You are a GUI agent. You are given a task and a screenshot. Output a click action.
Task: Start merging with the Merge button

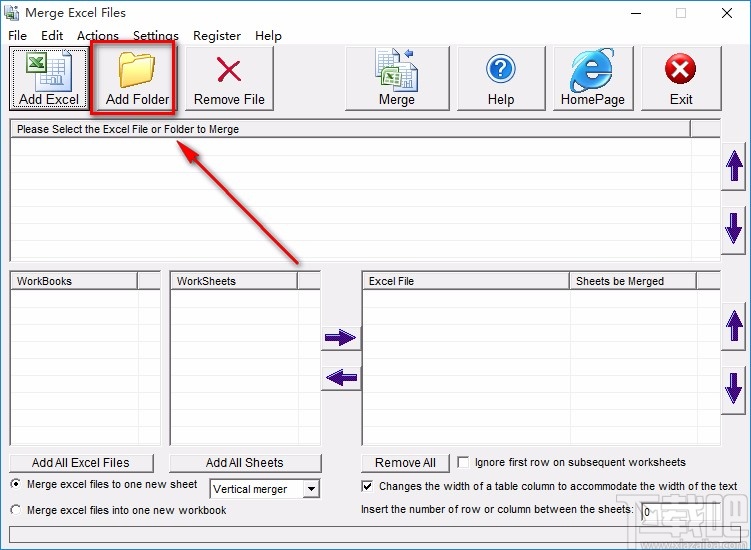397,79
